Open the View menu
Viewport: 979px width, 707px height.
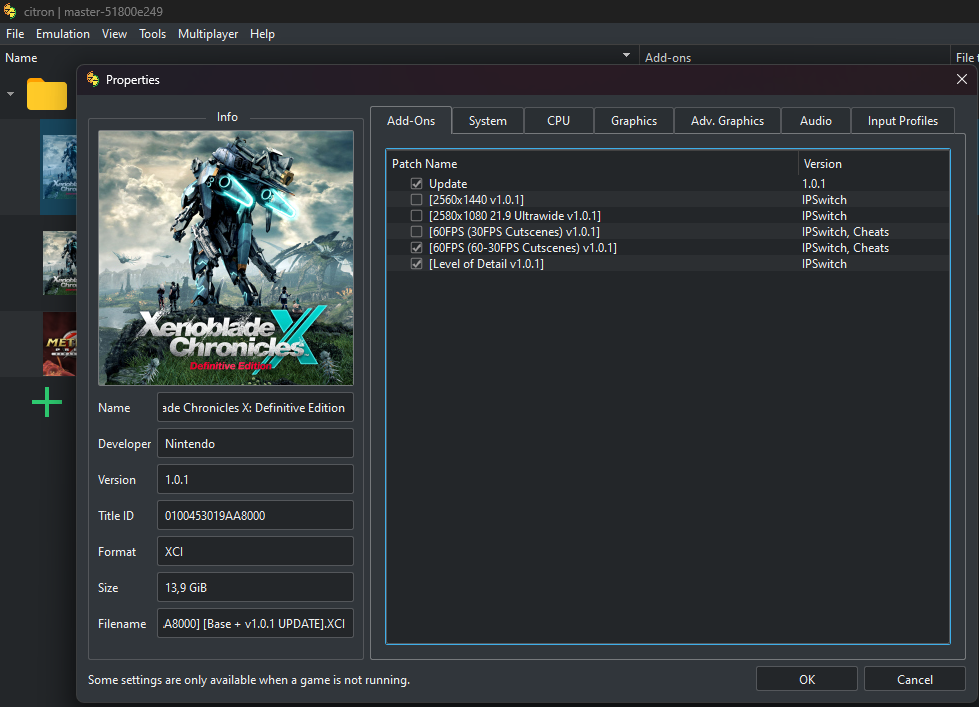coord(114,34)
